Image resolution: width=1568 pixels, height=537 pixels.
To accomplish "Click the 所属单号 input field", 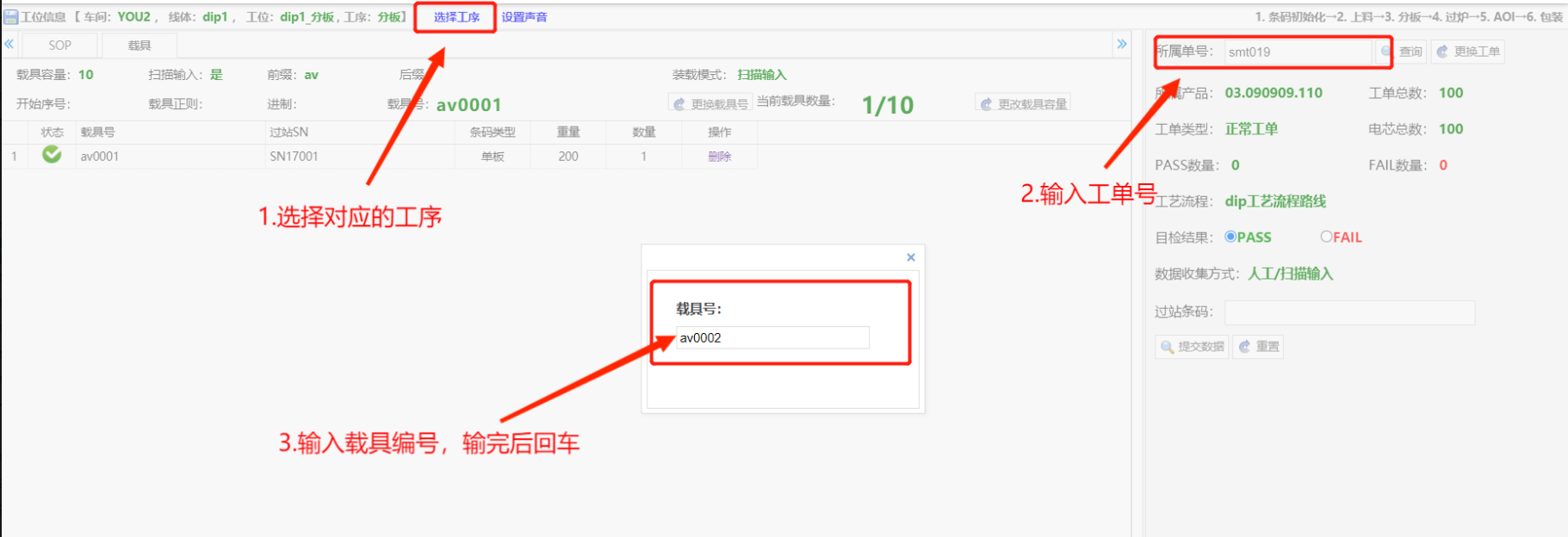I will 1298,52.
